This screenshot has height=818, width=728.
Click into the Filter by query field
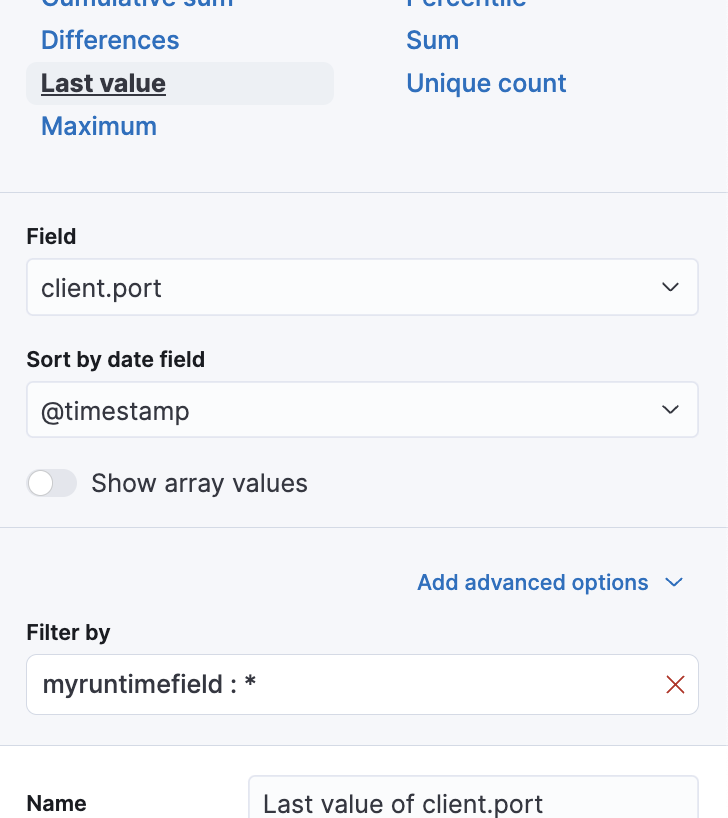click(x=340, y=685)
